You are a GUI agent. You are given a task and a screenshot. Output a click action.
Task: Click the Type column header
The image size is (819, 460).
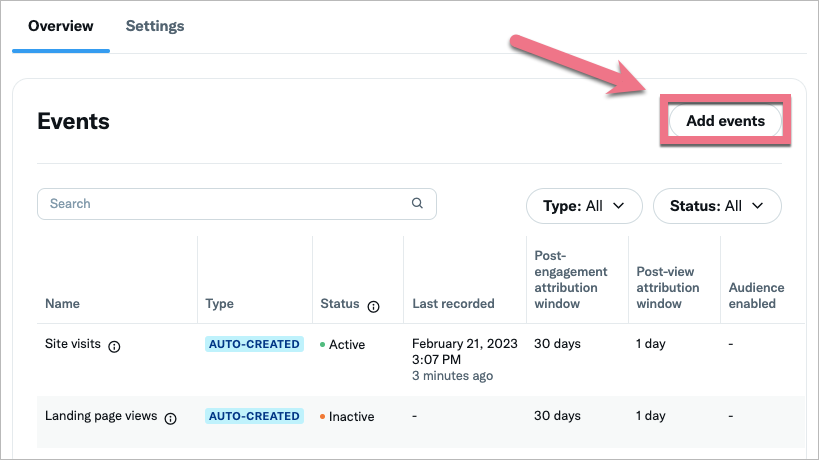click(x=219, y=304)
